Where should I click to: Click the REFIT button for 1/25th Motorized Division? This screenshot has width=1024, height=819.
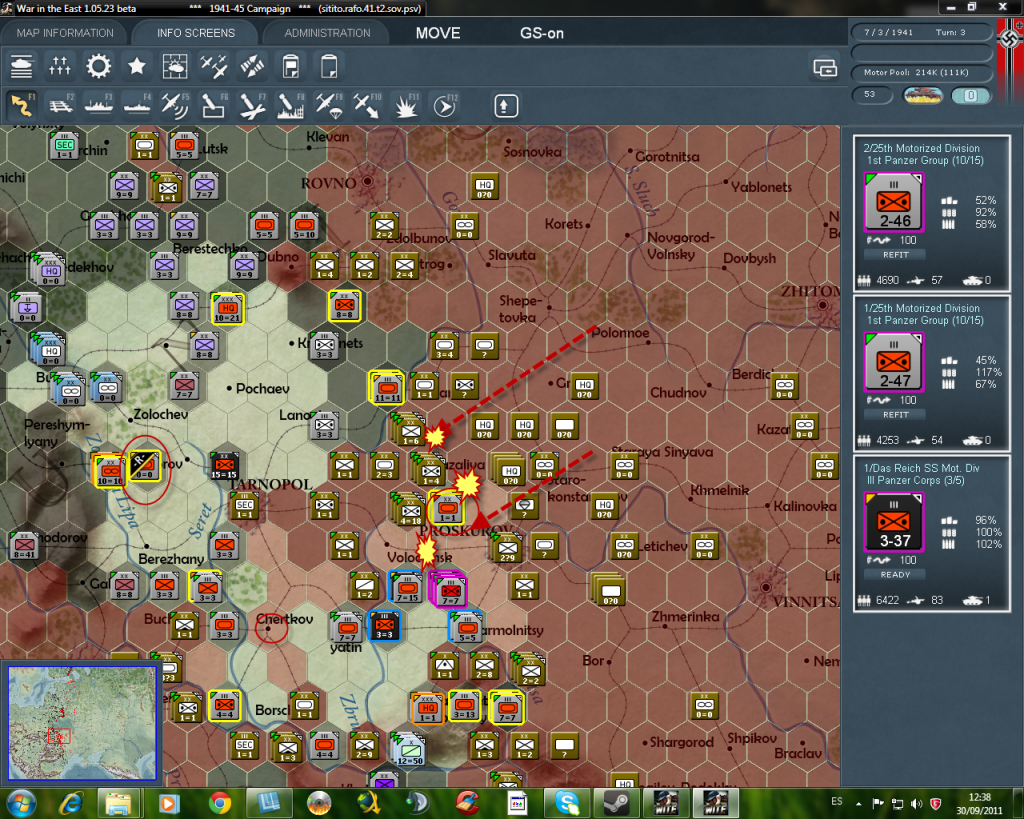(895, 415)
